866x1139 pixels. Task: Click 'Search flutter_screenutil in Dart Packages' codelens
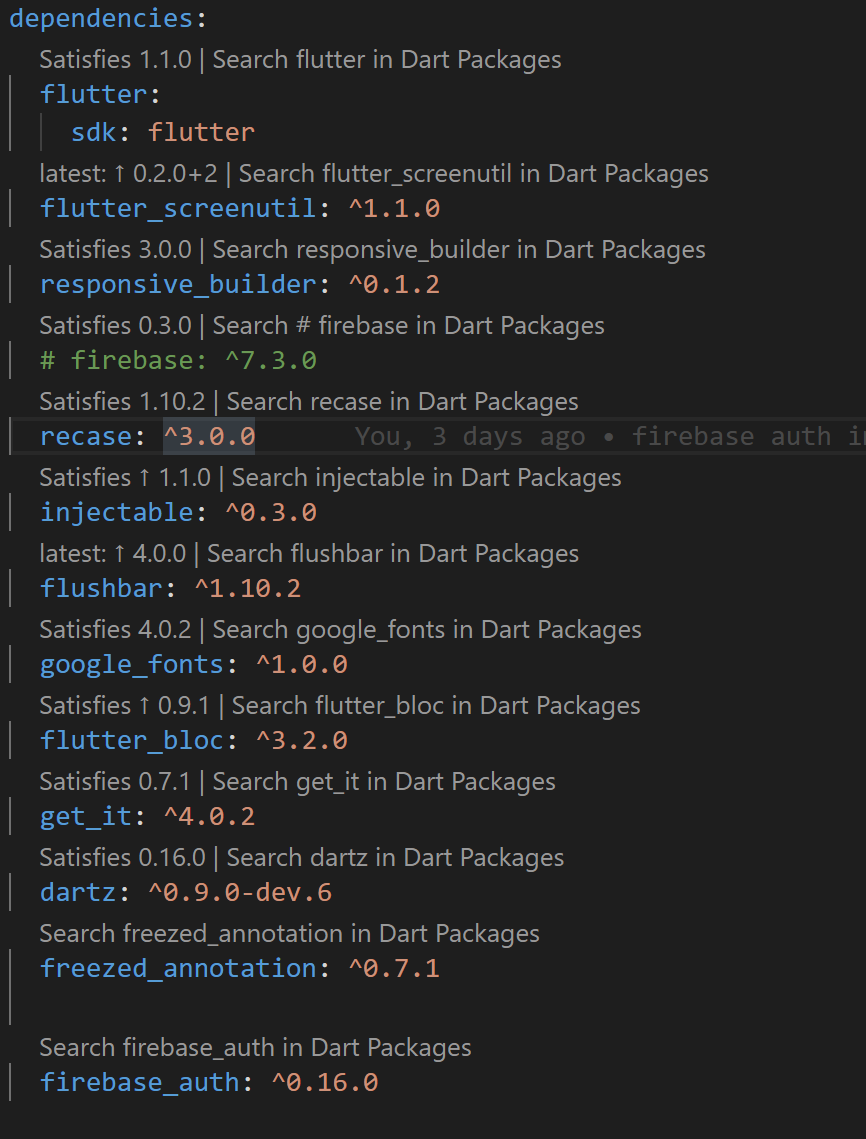point(474,174)
